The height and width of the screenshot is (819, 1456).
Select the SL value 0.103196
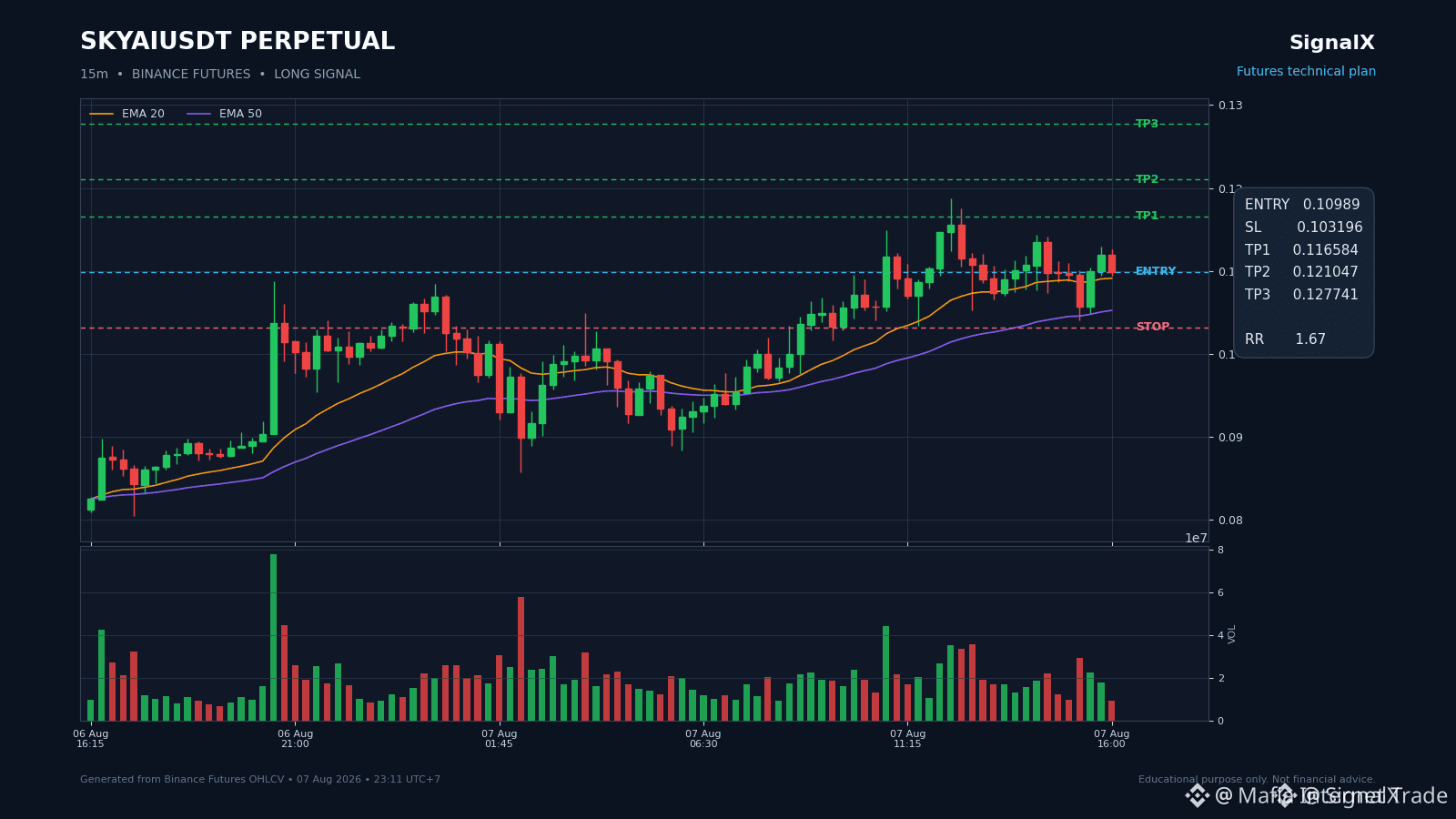pos(1330,227)
